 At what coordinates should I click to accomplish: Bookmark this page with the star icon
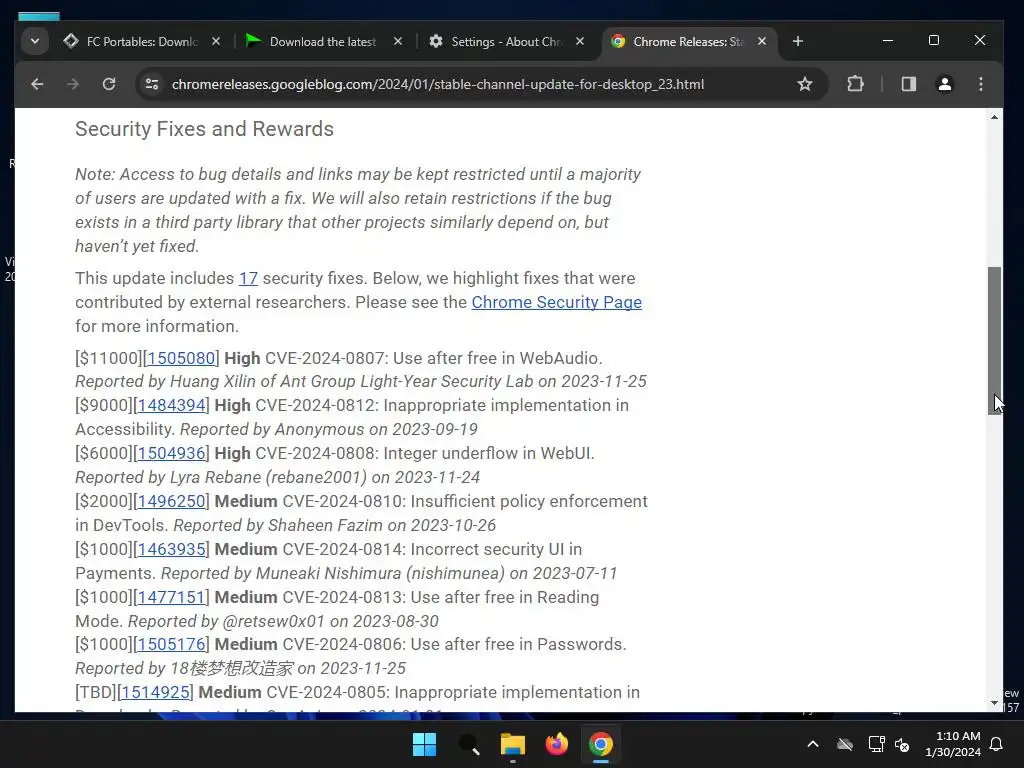[x=805, y=84]
